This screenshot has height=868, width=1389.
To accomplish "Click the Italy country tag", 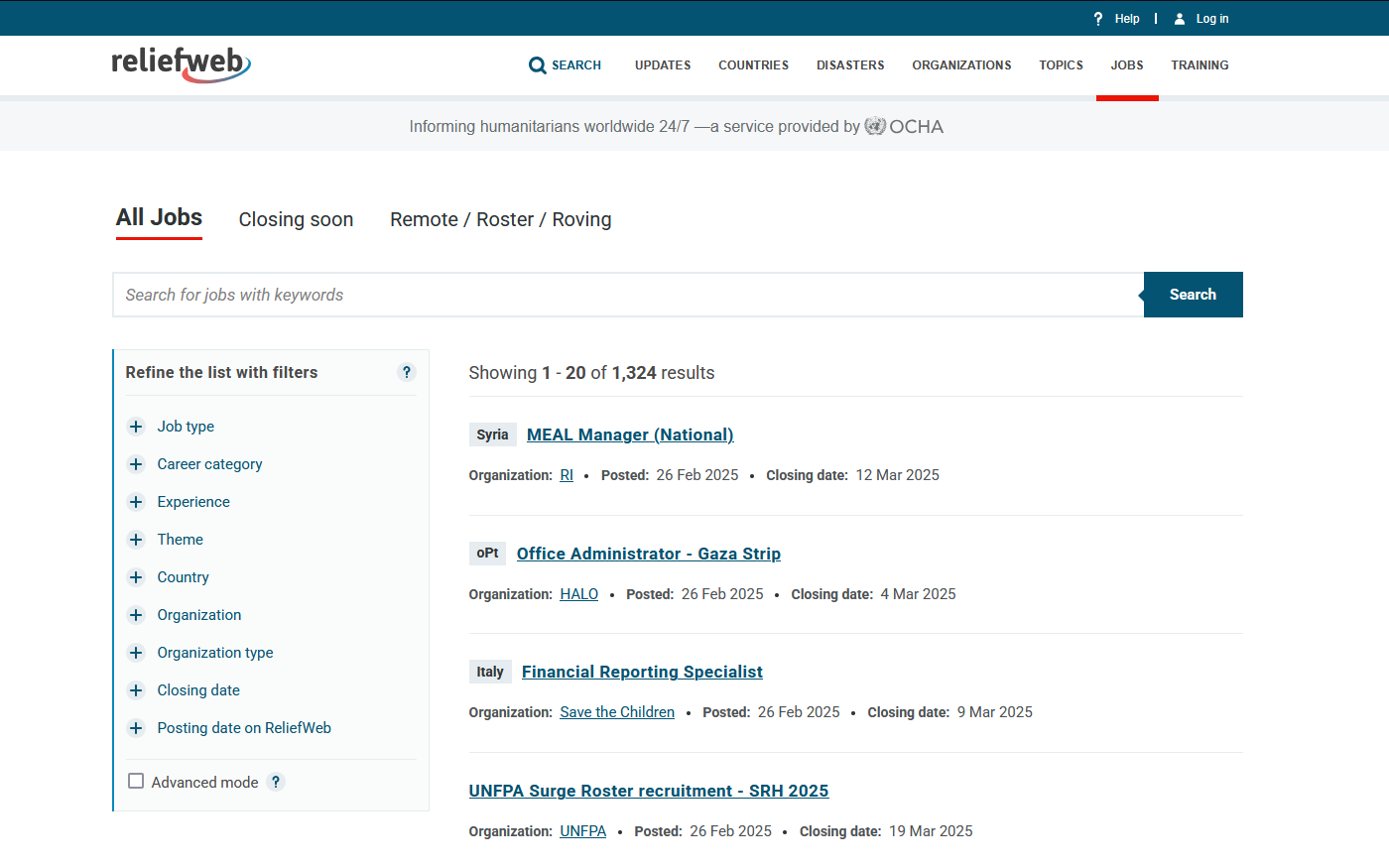I will pyautogui.click(x=490, y=672).
